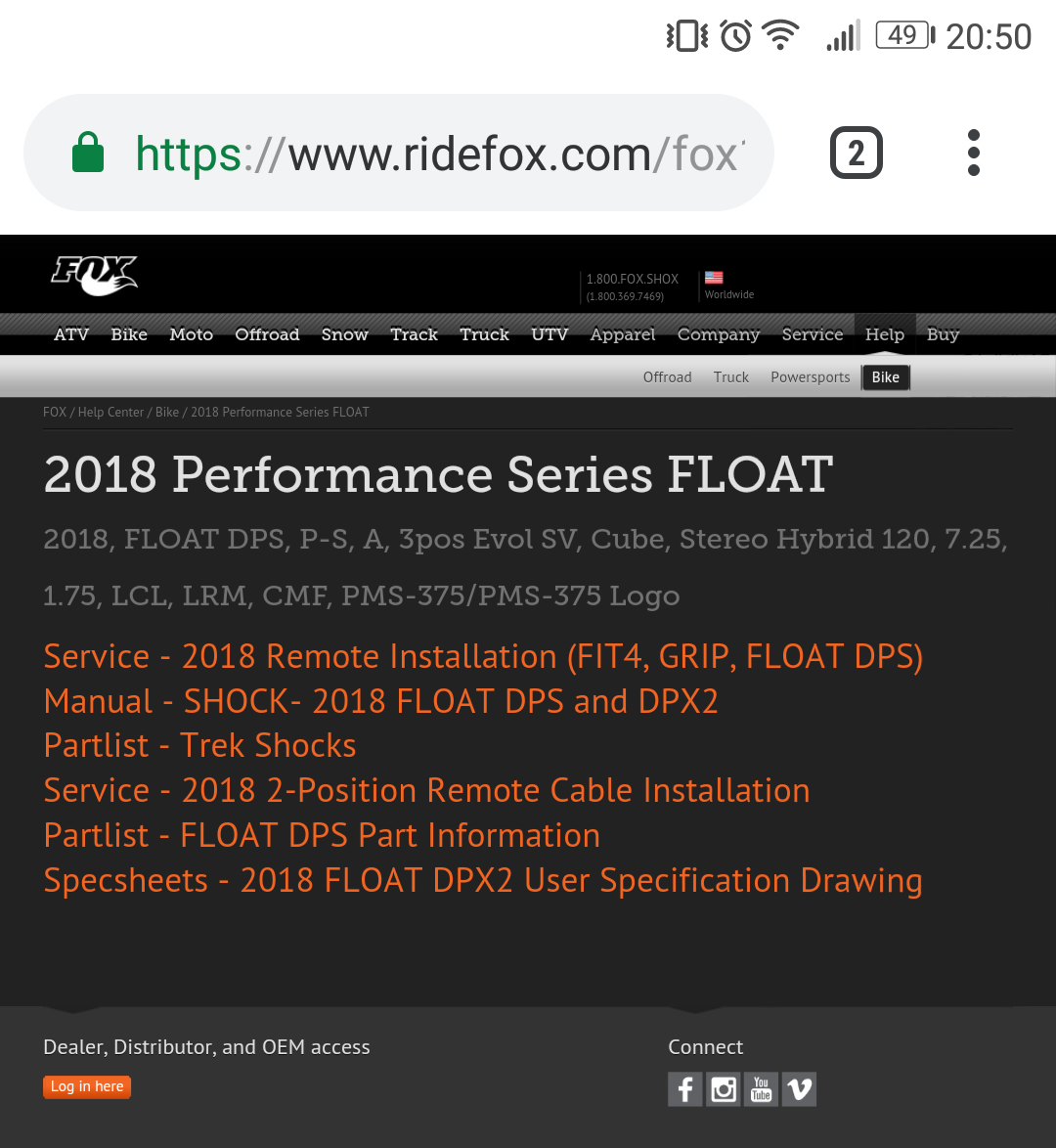The height and width of the screenshot is (1148, 1056).
Task: Open Manual - SHOCK 2018 FLOAT DPS and DPX2
Action: [x=380, y=701]
